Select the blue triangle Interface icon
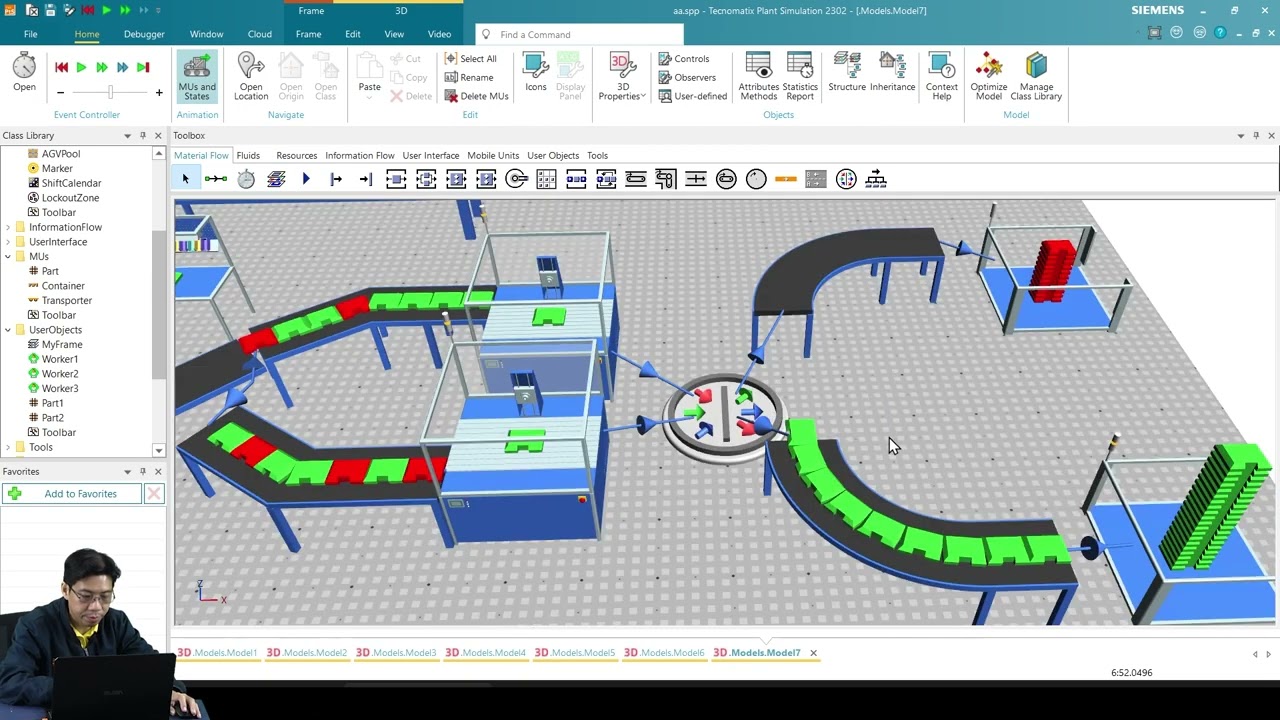The height and width of the screenshot is (720, 1280). 306,179
